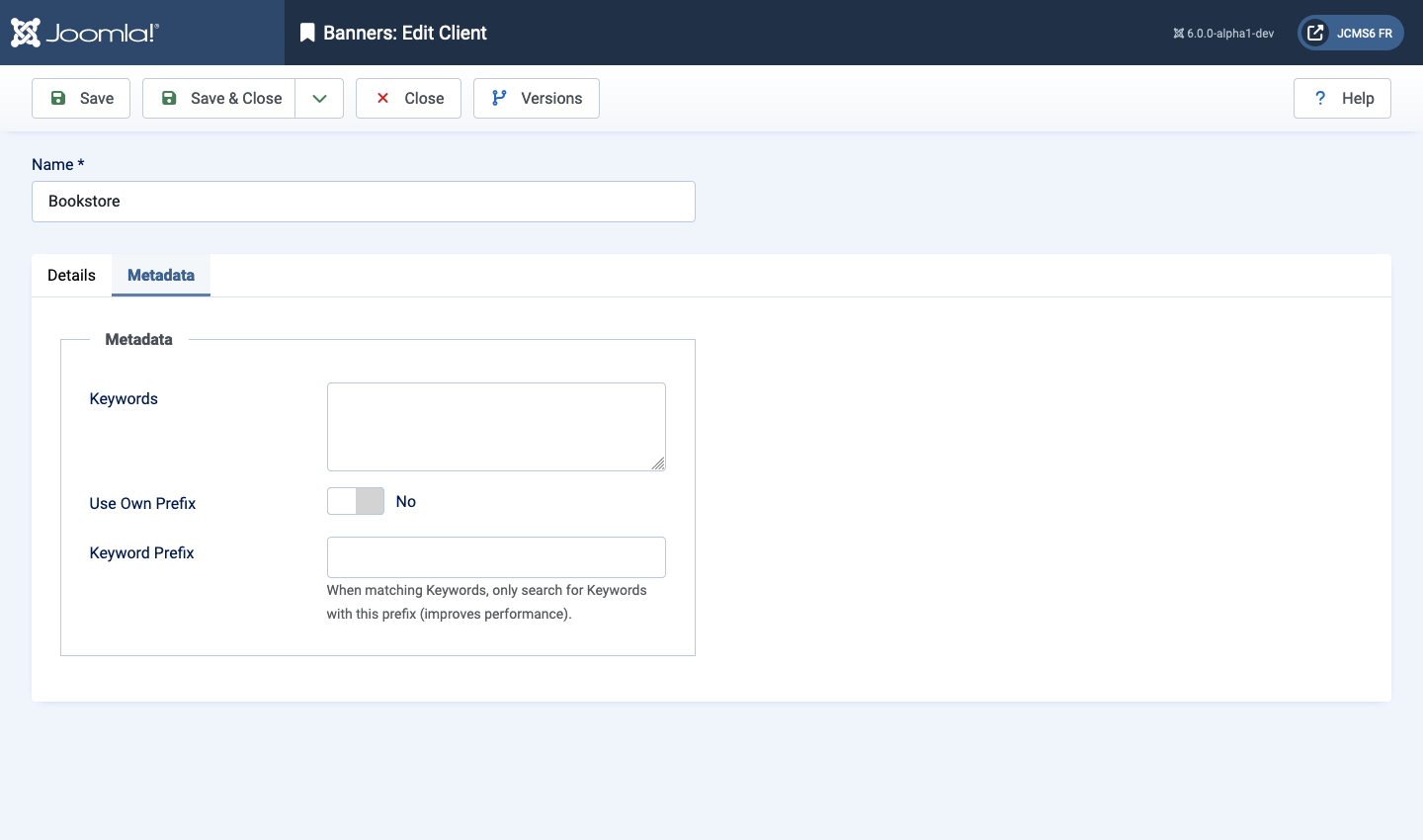Click the Metadata fieldset legend
This screenshot has height=840, width=1423.
pos(138,339)
